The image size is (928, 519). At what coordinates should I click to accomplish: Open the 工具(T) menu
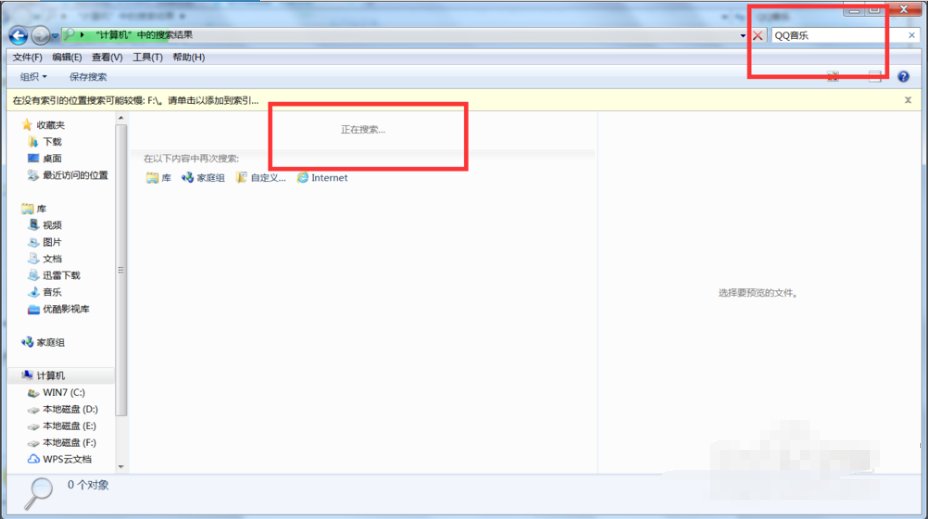point(147,57)
